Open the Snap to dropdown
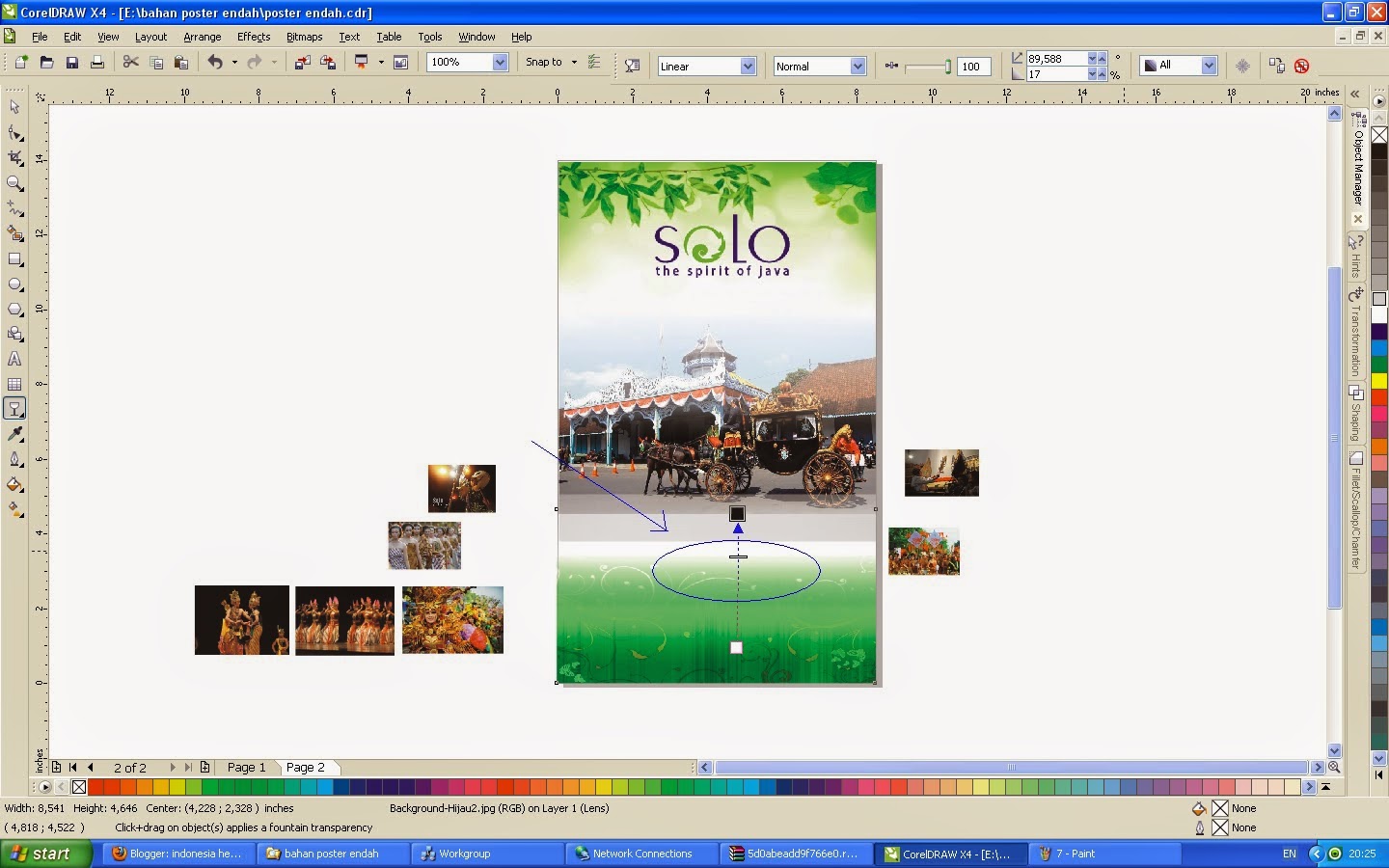Image resolution: width=1389 pixels, height=868 pixels. 551,62
